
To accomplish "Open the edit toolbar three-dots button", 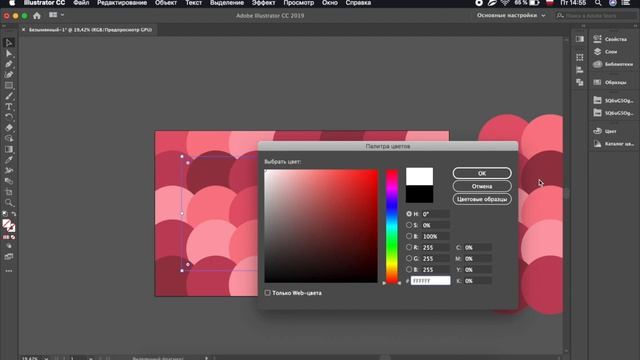I will (9, 271).
